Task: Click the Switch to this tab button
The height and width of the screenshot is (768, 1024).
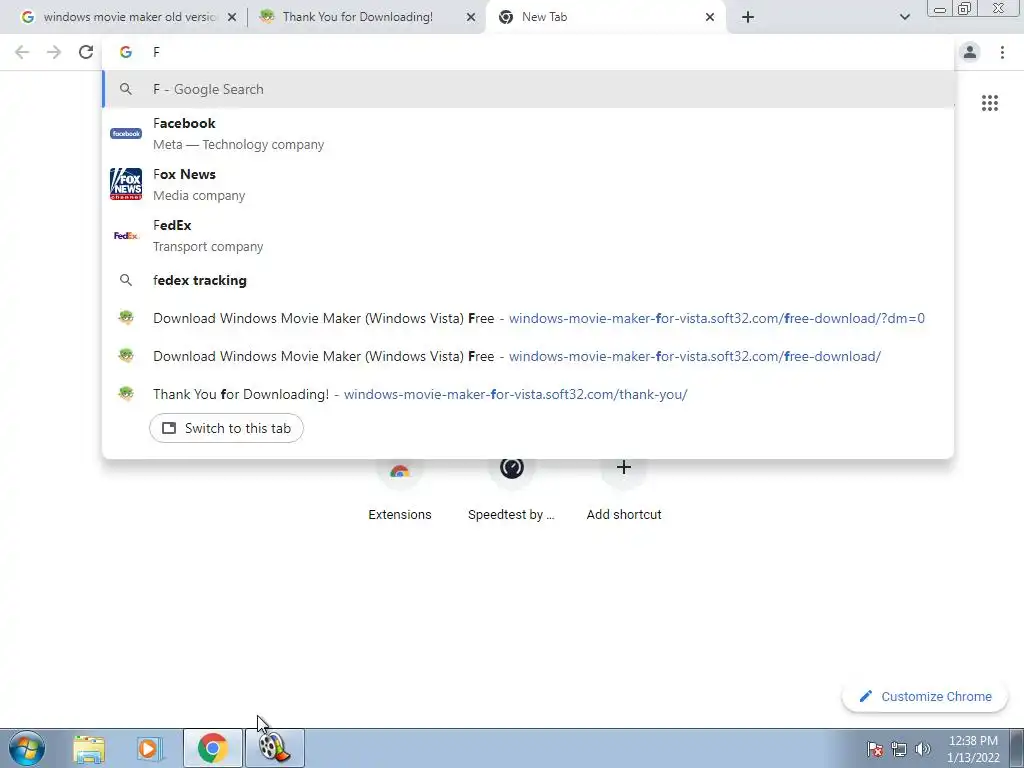Action: tap(226, 428)
